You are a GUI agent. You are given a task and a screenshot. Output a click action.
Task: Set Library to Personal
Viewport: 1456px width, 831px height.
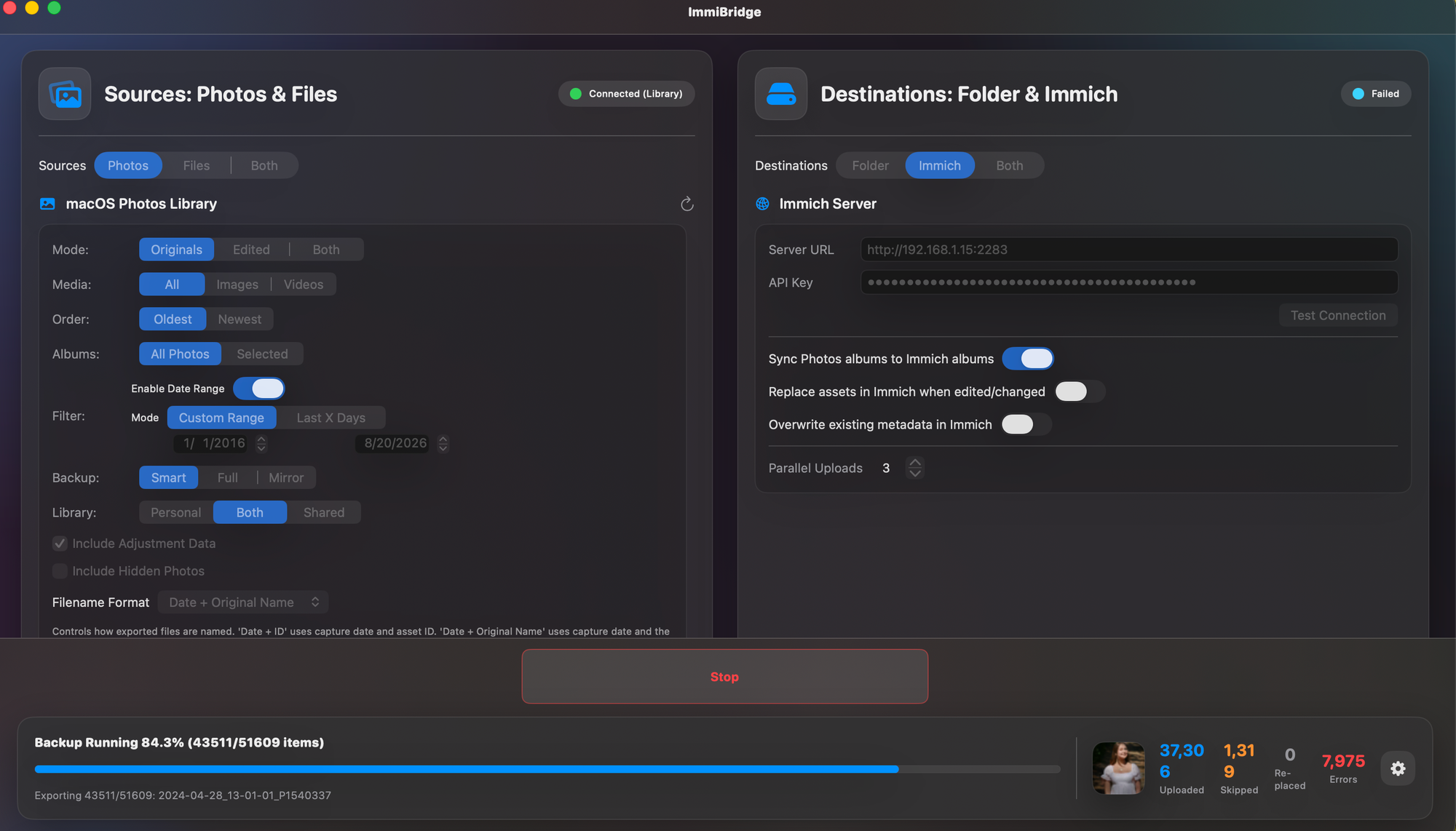click(176, 513)
